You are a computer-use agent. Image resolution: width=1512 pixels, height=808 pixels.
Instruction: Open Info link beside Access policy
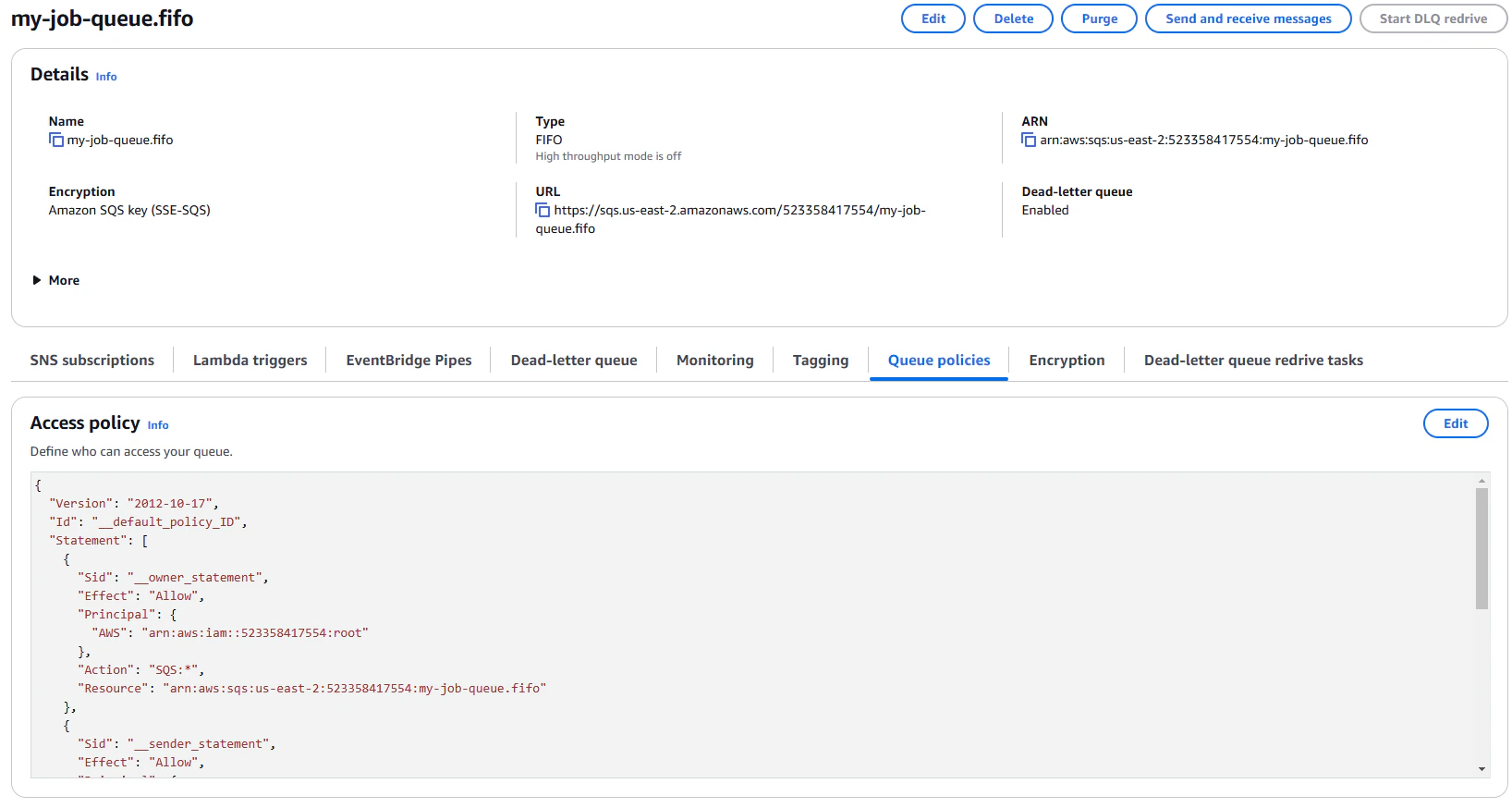[x=158, y=425]
